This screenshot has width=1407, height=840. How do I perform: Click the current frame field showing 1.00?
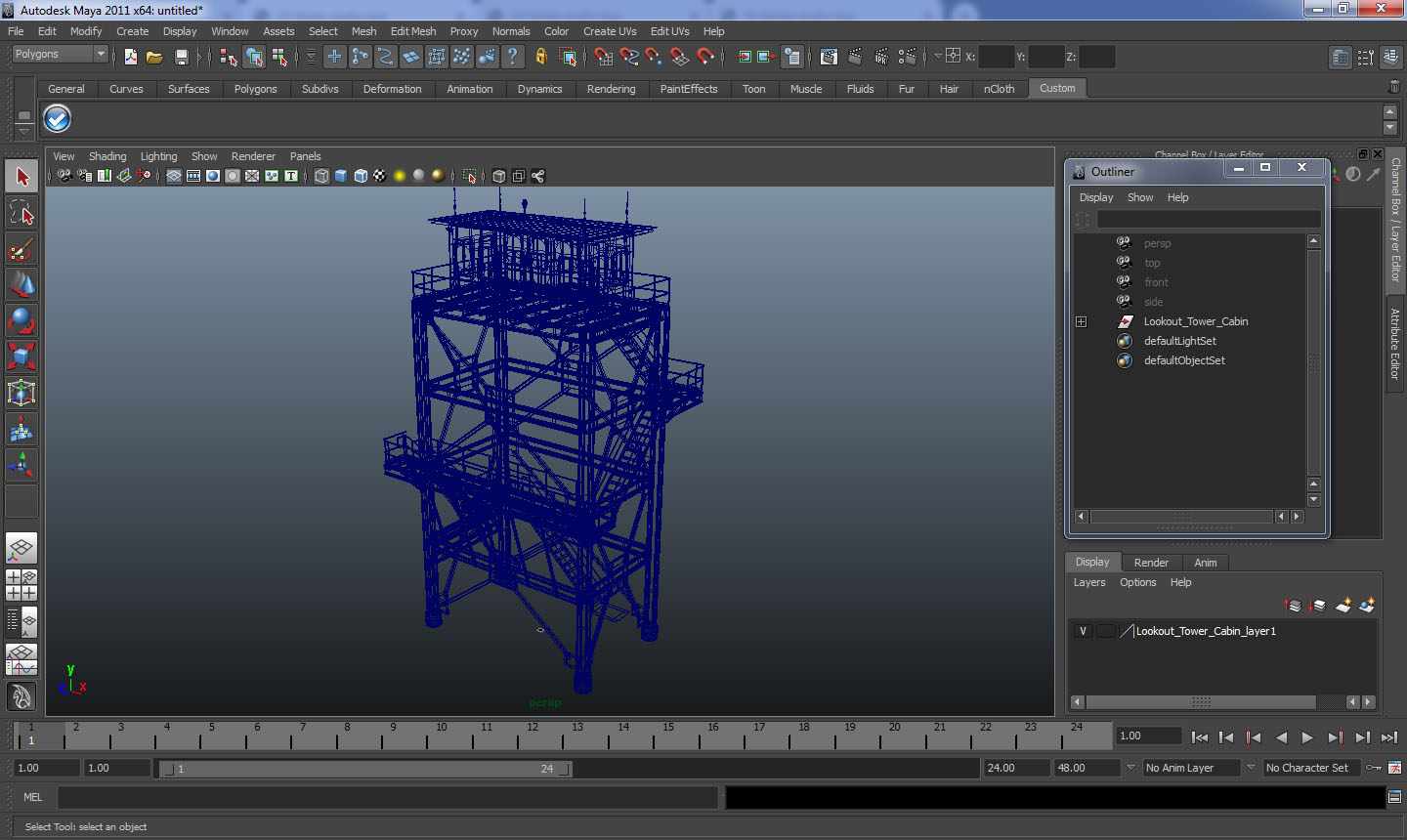click(x=1149, y=736)
